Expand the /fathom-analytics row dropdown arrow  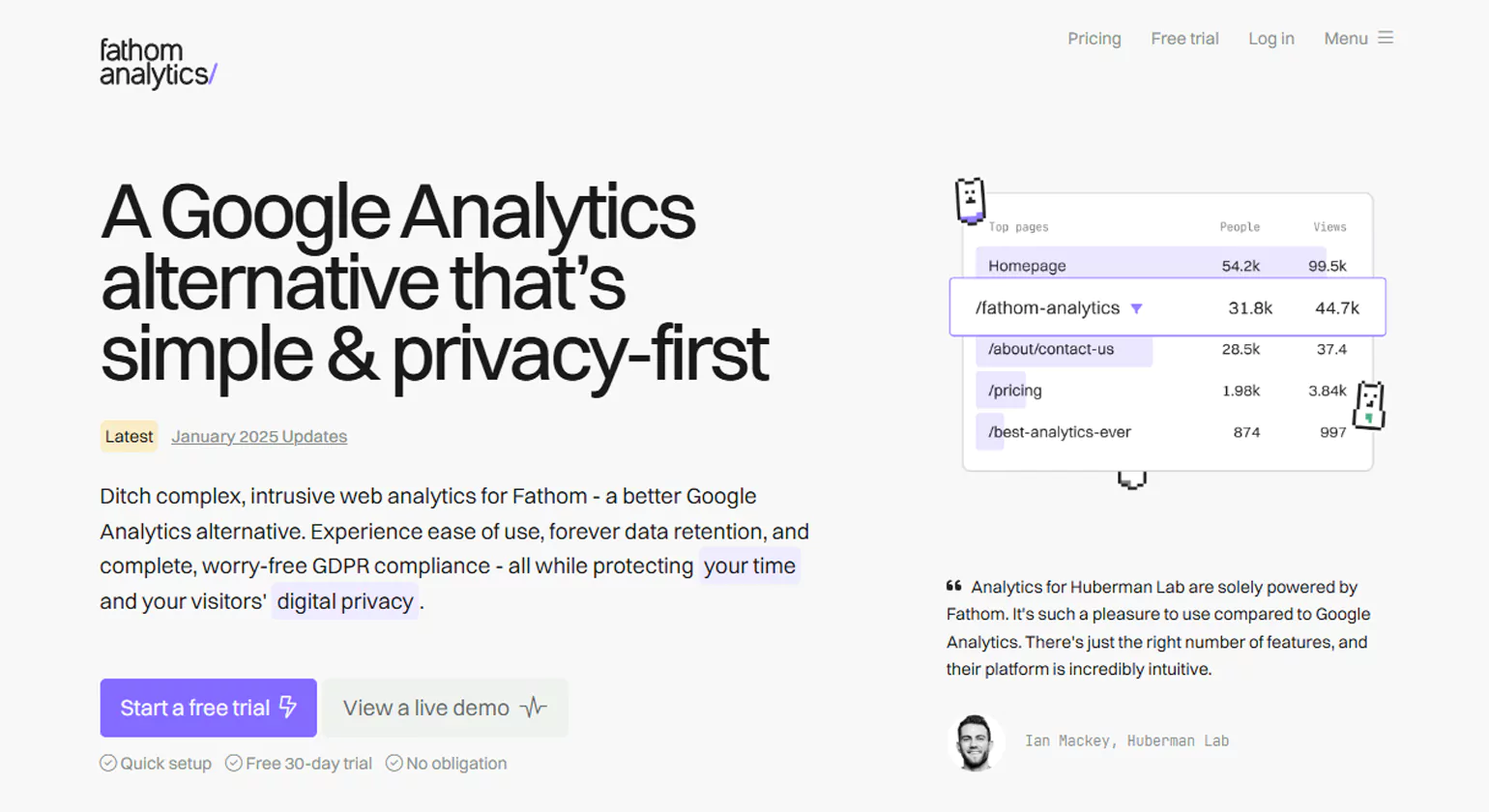1137,308
